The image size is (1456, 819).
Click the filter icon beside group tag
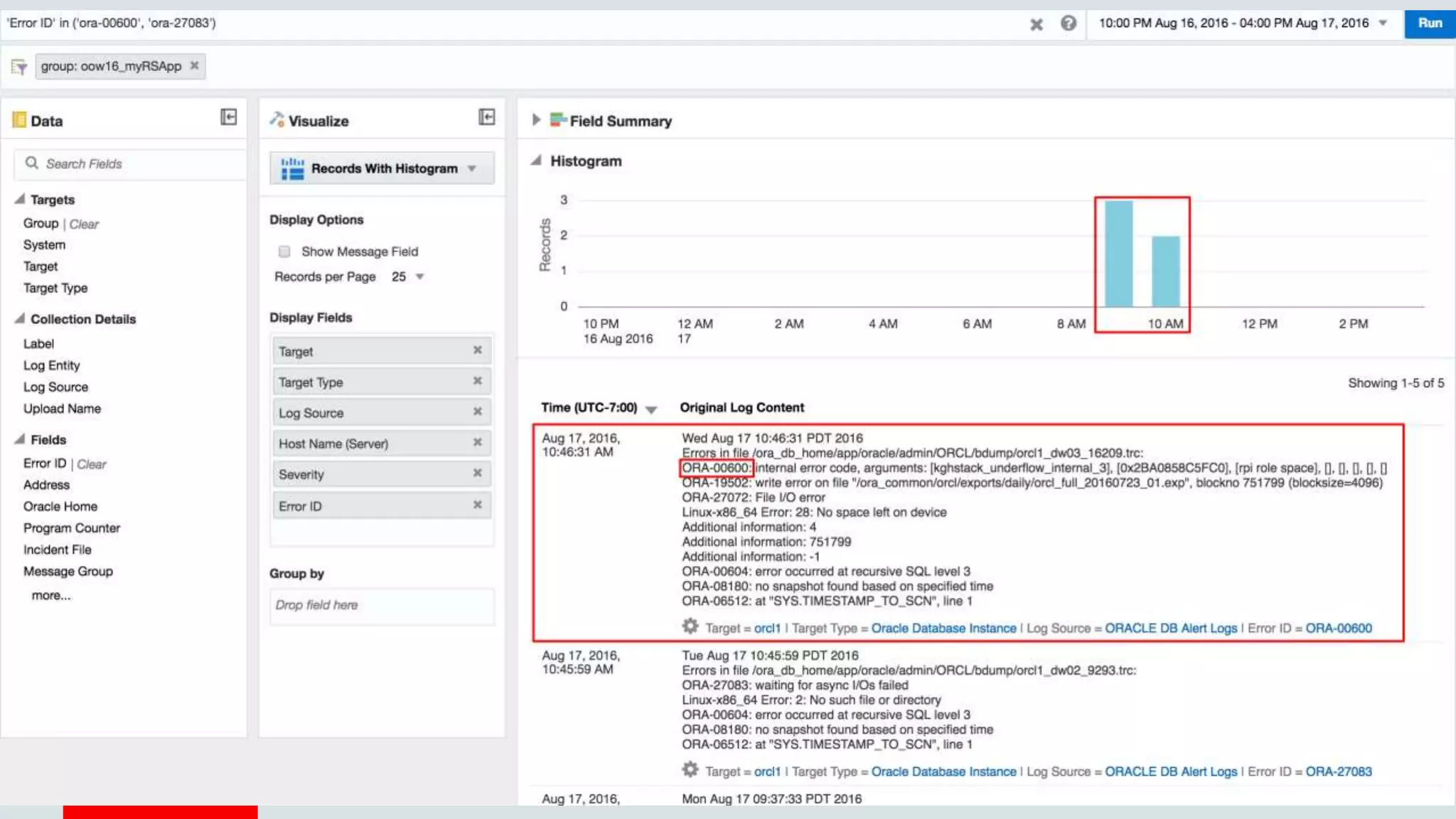click(18, 67)
